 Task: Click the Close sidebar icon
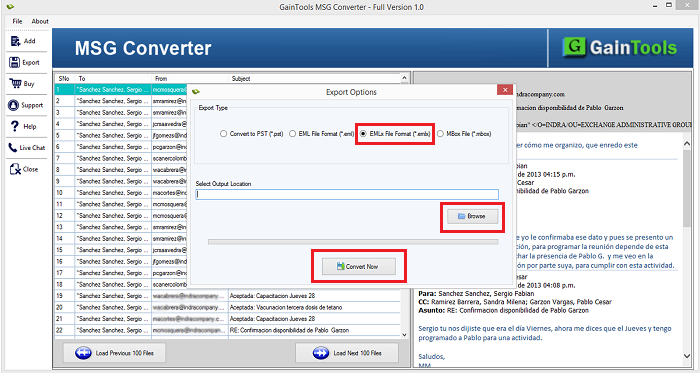click(x=15, y=169)
